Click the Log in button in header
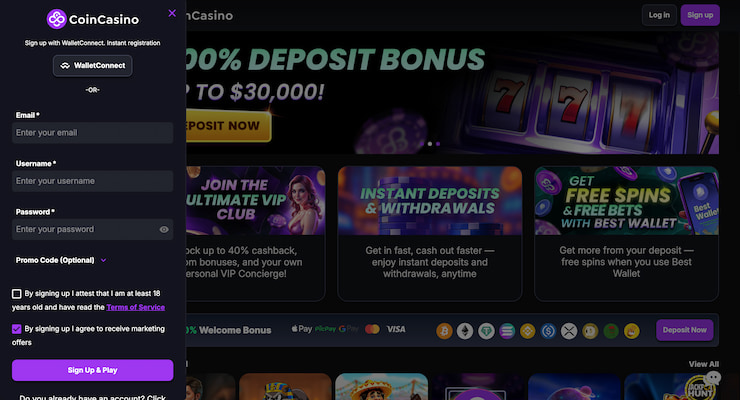The width and height of the screenshot is (740, 400). 659,15
